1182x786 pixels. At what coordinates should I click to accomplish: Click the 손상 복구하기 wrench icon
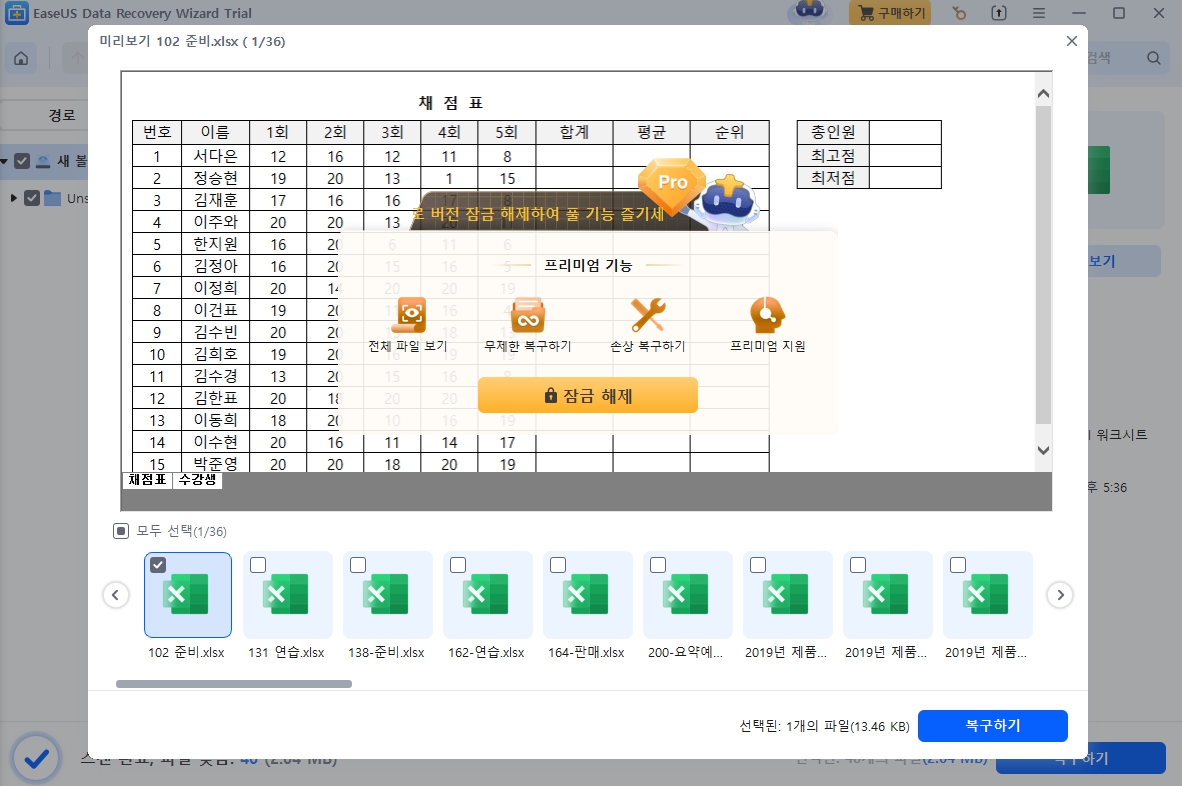pyautogui.click(x=647, y=314)
